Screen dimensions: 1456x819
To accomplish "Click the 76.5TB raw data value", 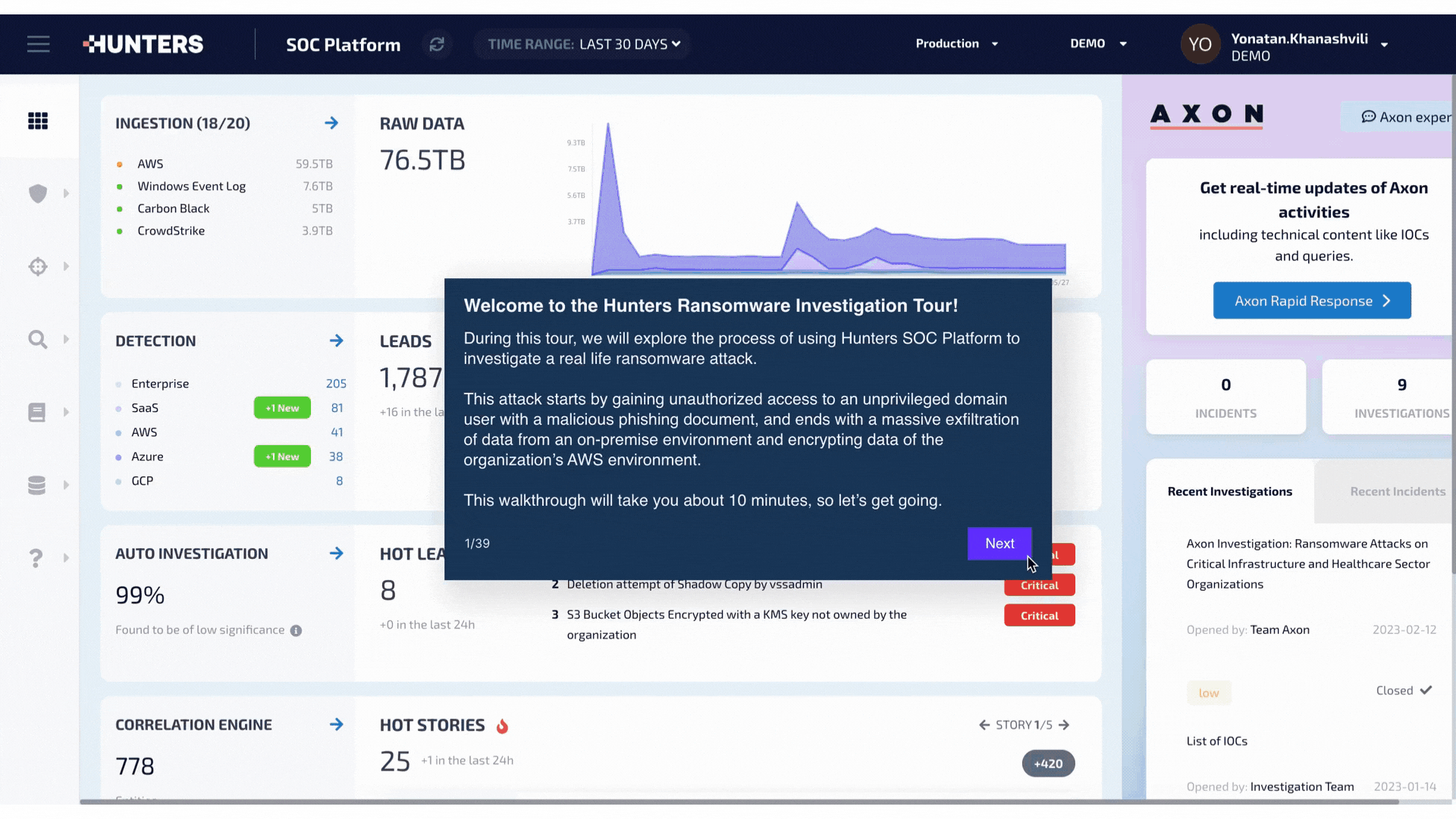I will pos(422,161).
